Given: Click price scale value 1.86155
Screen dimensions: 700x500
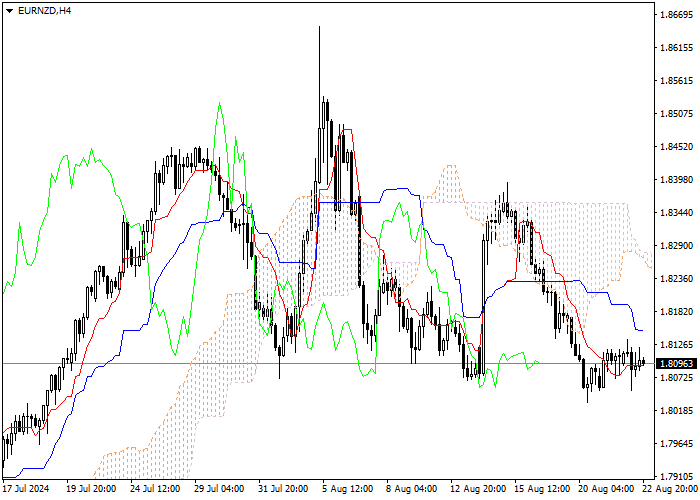Looking at the screenshot, I should [x=676, y=48].
